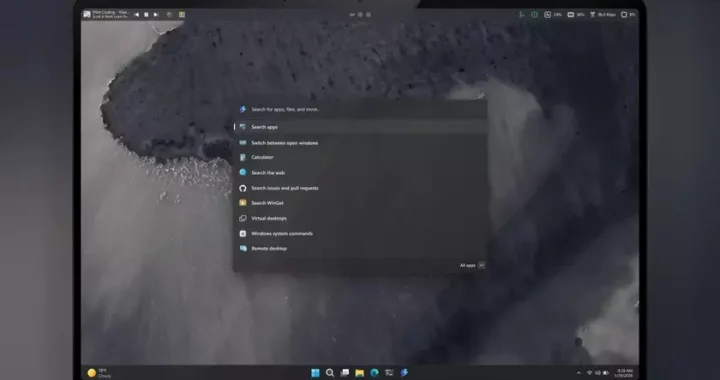Select Search issues and pull requests

point(360,188)
